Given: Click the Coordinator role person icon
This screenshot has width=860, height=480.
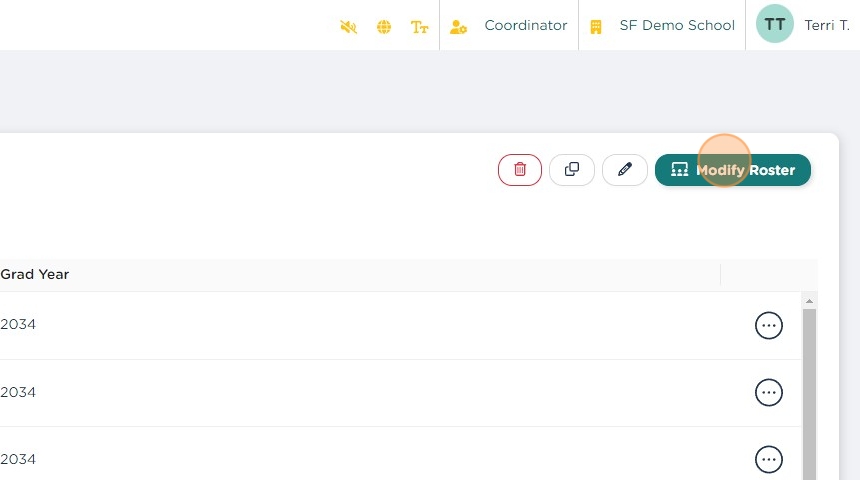Looking at the screenshot, I should coord(458,26).
